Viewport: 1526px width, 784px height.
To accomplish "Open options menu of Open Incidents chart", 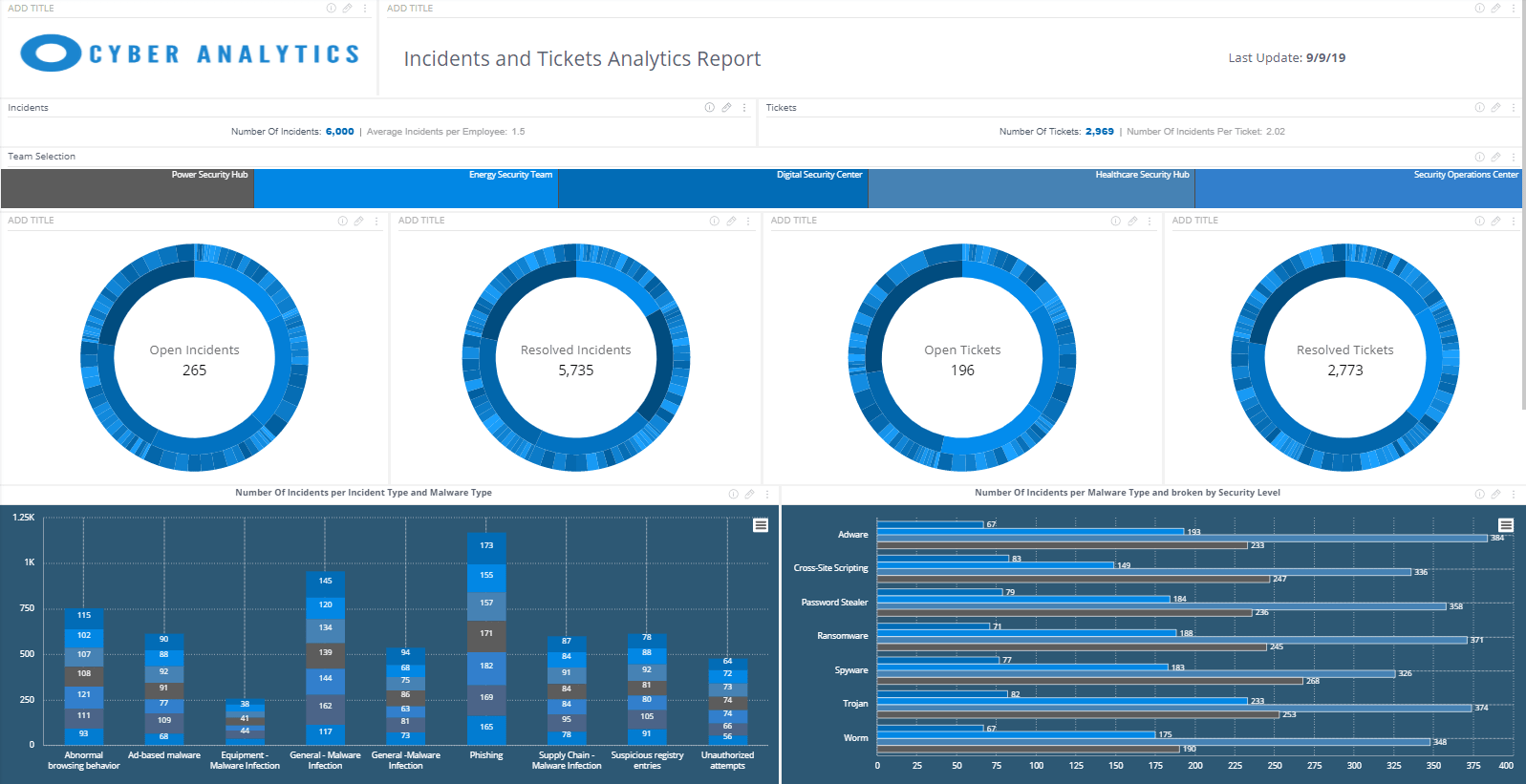I will [376, 221].
